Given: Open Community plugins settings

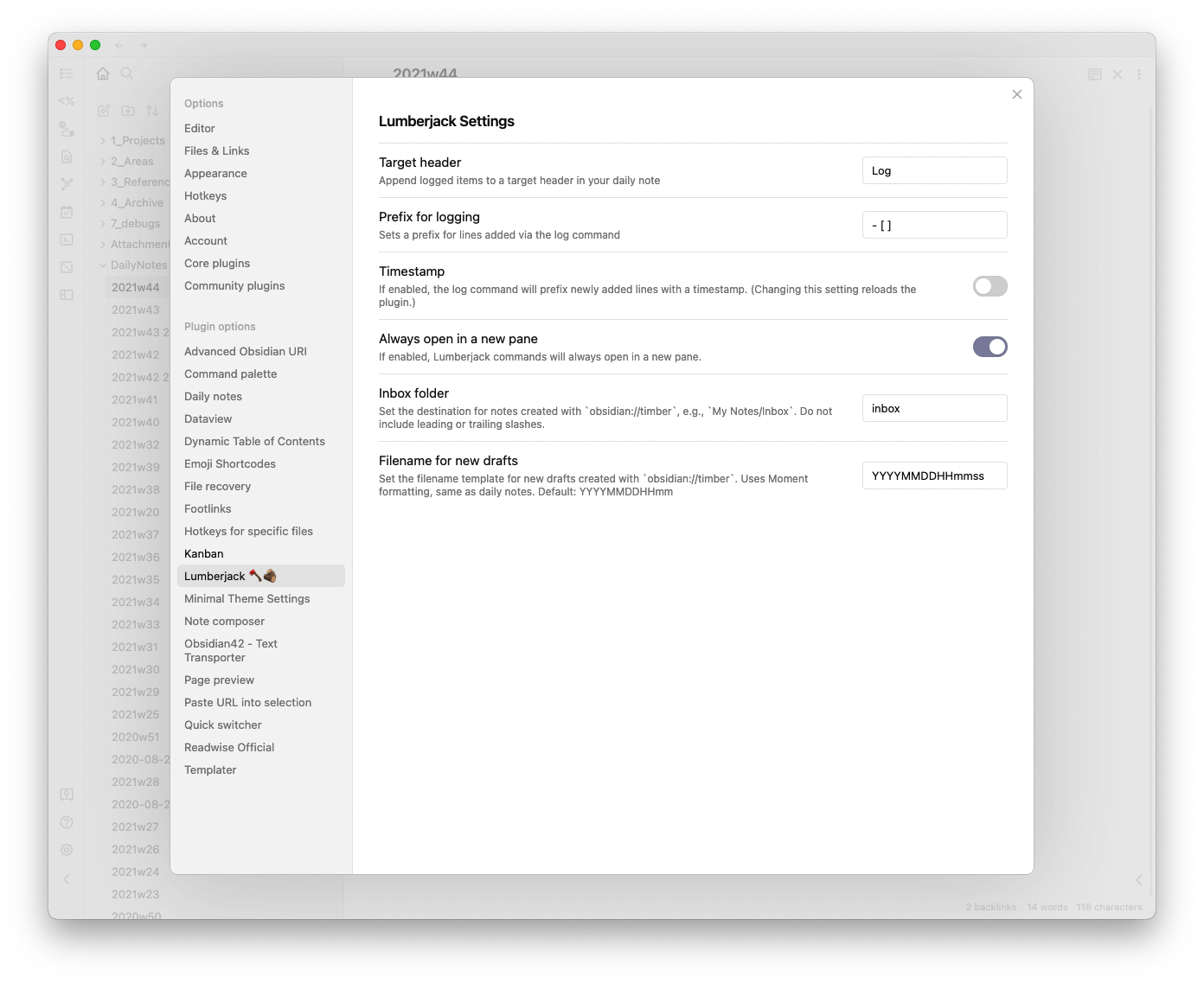Looking at the screenshot, I should (234, 285).
